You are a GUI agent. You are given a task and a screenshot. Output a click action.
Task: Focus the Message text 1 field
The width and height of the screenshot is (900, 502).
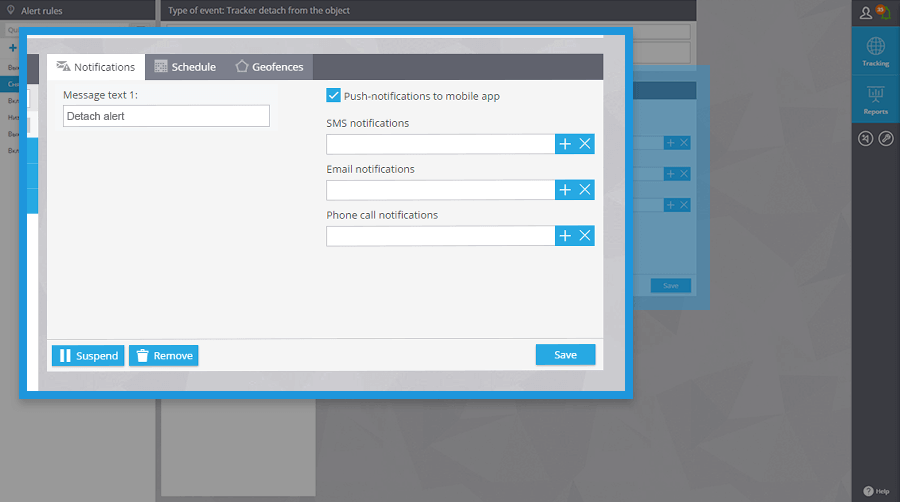tap(166, 116)
